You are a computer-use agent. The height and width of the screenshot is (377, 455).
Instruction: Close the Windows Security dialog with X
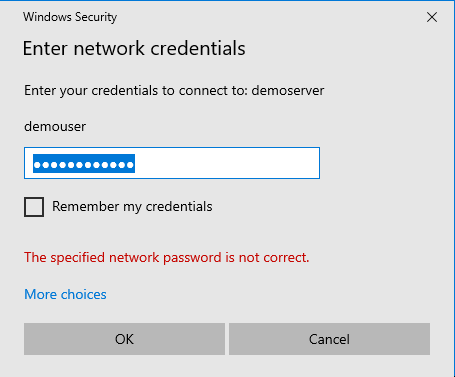[x=432, y=17]
